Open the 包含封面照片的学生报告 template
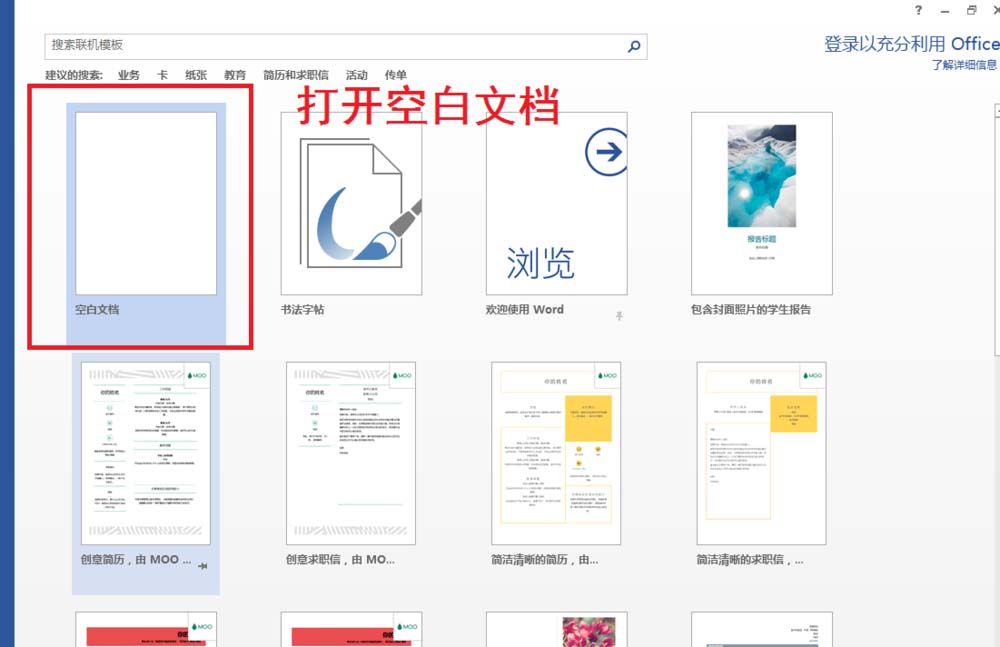The height and width of the screenshot is (647, 1000). (x=762, y=200)
